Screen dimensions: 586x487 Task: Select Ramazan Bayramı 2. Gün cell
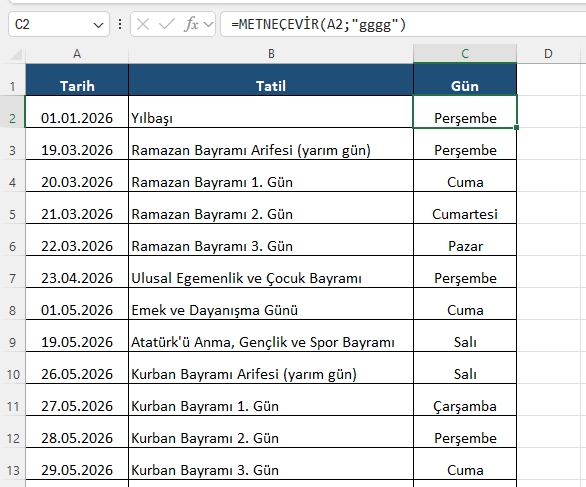[271, 208]
